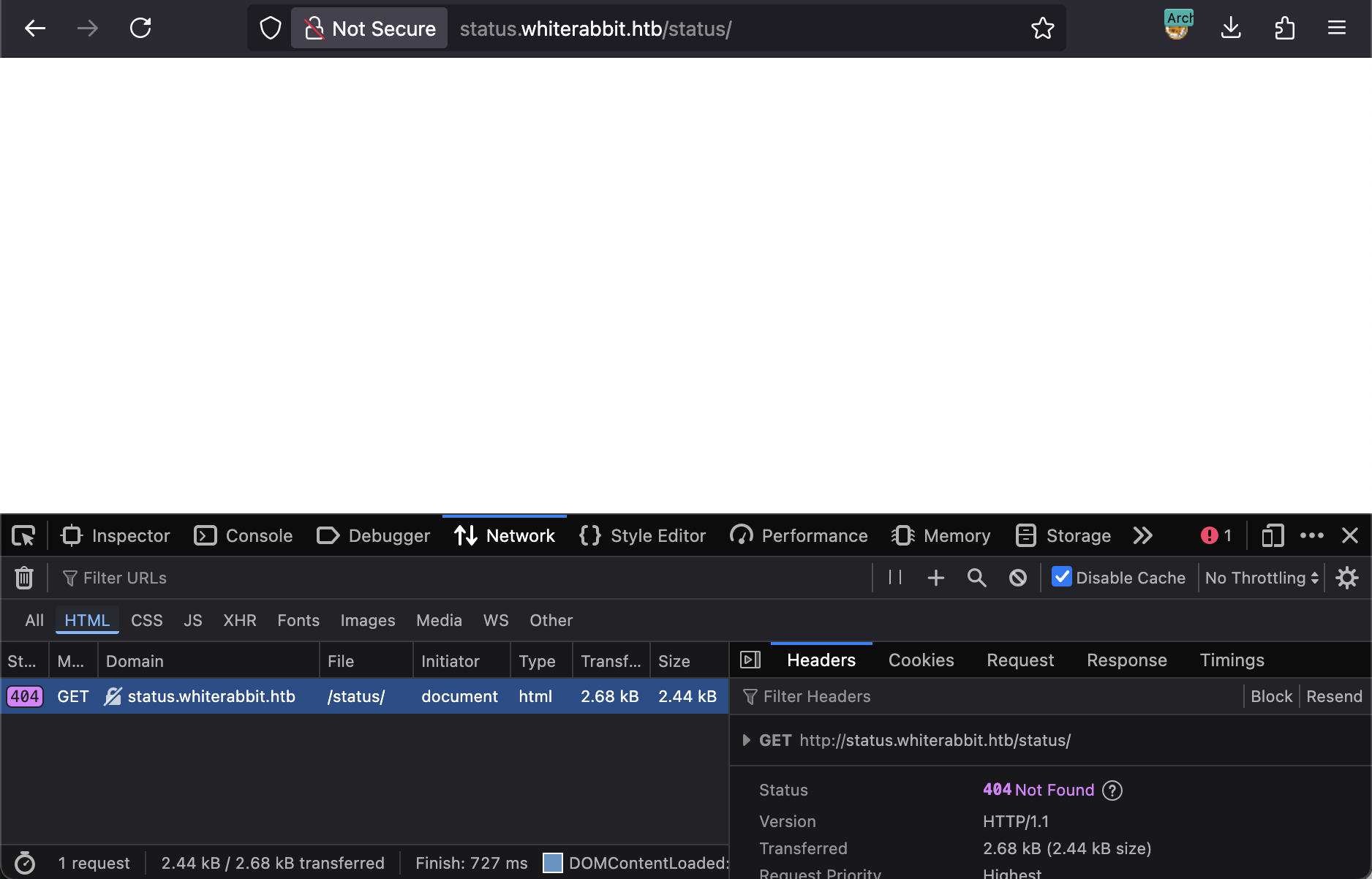Open the search requests icon
Screen dimensions: 1372x879
(x=976, y=578)
